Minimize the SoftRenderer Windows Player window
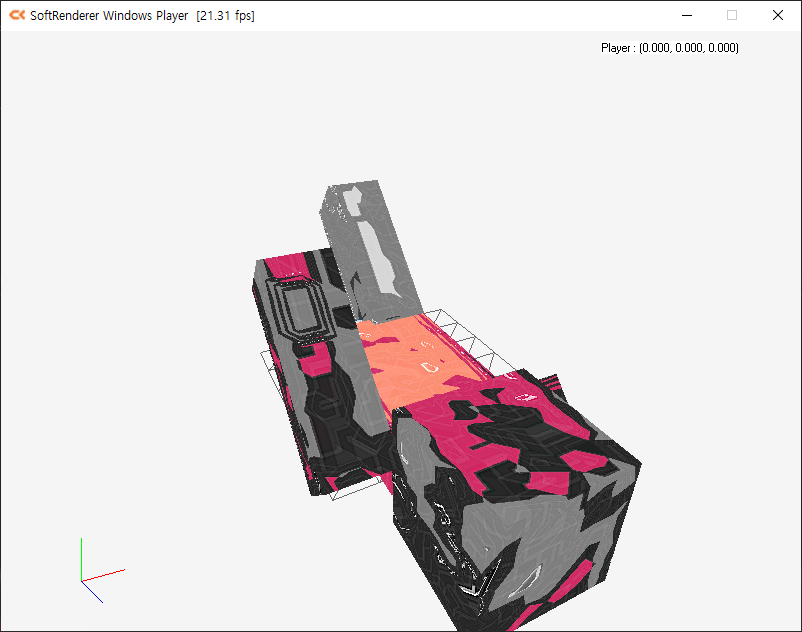This screenshot has width=802, height=632. click(686, 15)
